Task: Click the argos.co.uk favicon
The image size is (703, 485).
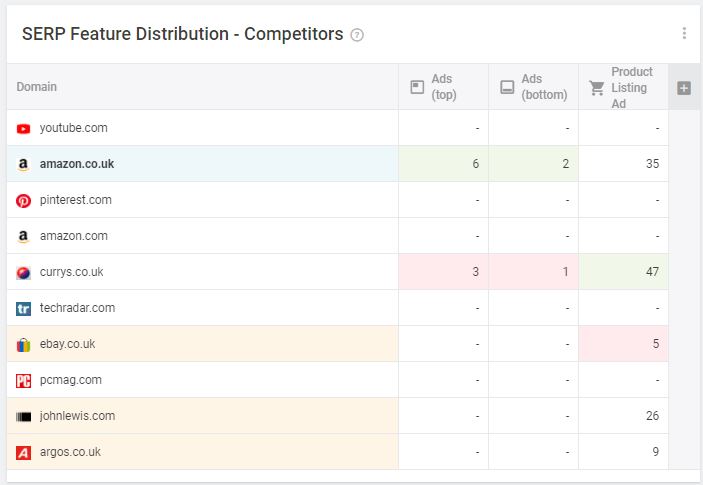Action: [x=23, y=453]
